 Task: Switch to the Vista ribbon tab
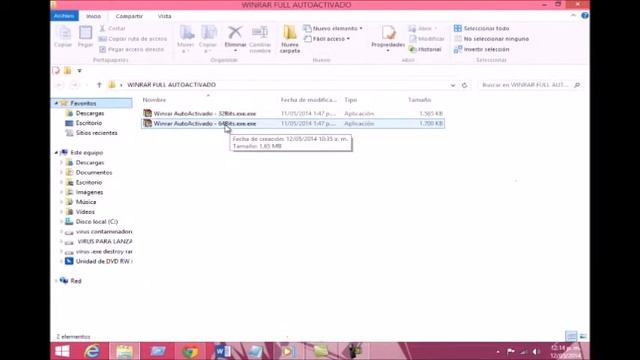[164, 16]
